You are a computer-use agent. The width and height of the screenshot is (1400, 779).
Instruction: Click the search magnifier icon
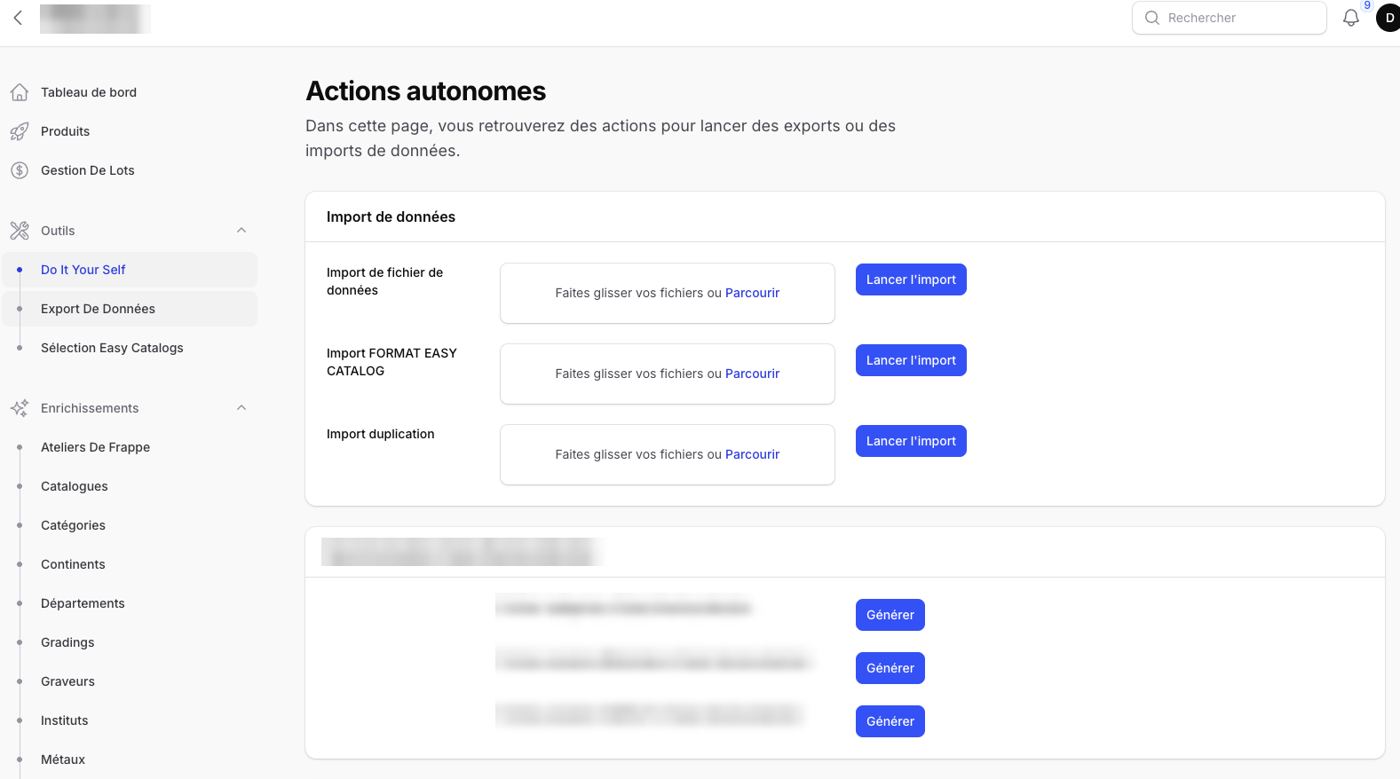(1152, 18)
